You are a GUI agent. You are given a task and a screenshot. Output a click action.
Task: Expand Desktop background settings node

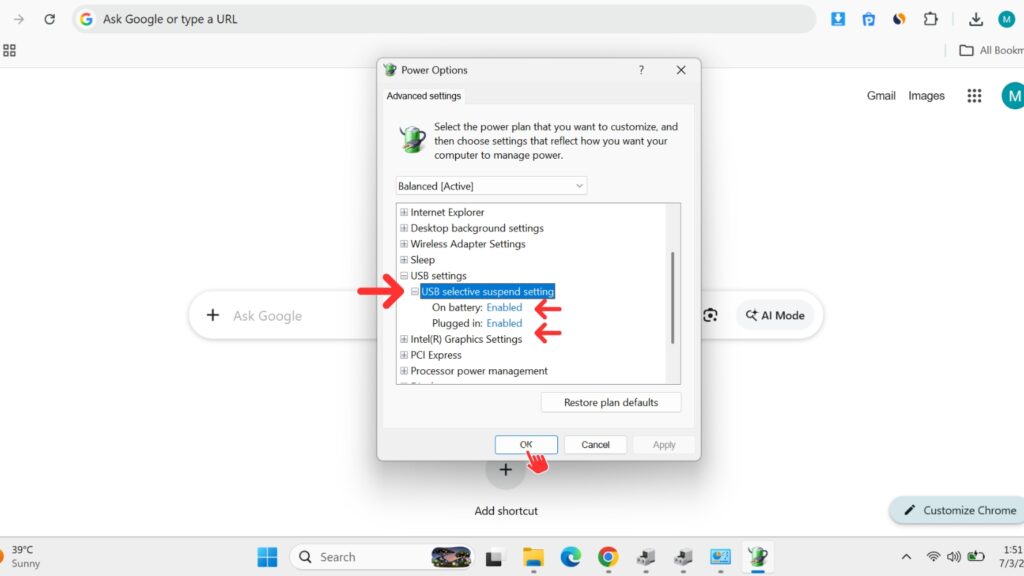404,228
